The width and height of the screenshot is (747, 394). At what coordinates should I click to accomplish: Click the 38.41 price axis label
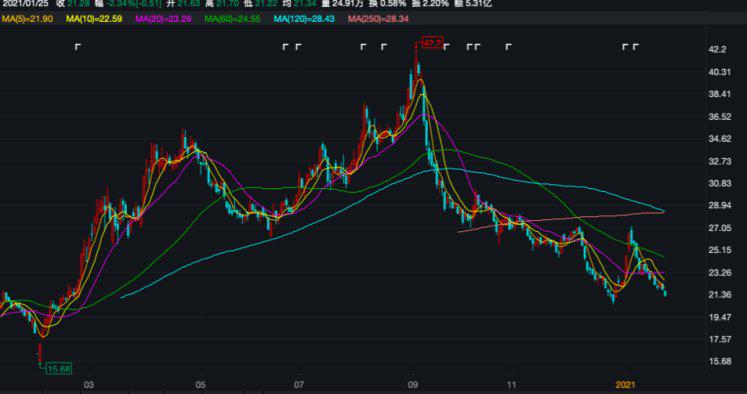(x=720, y=94)
